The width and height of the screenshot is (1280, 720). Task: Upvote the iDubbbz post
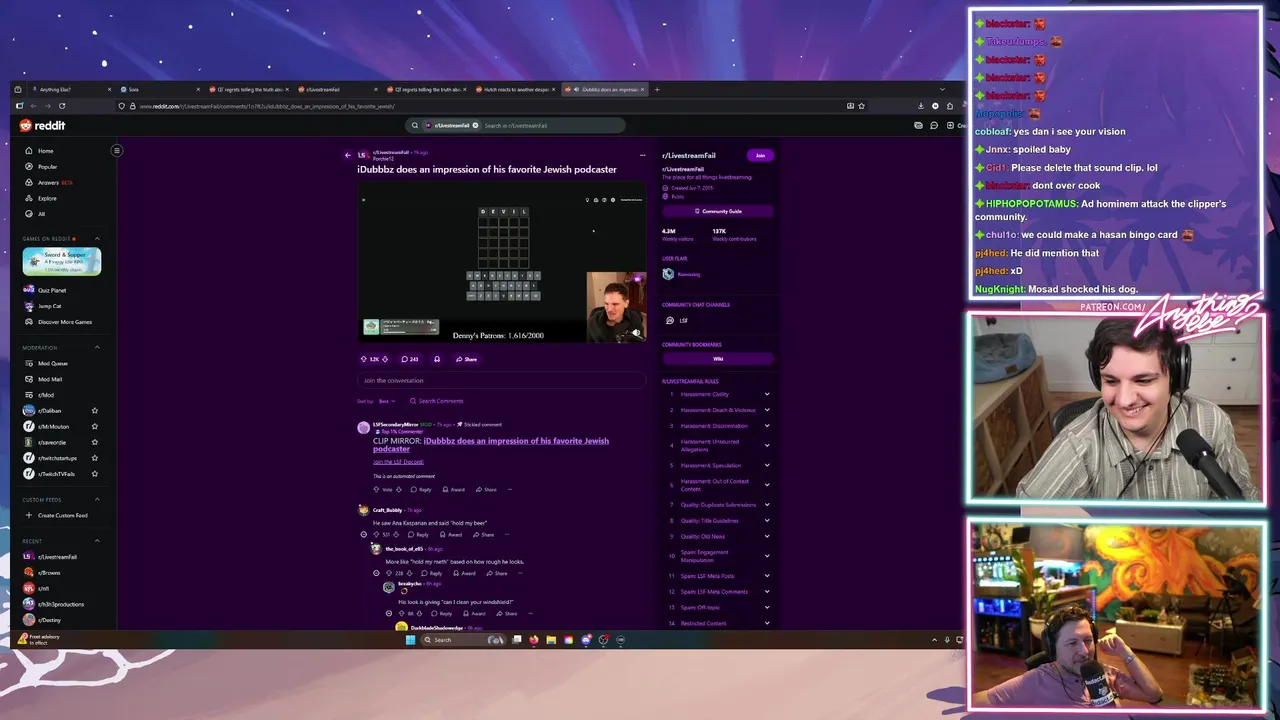(x=364, y=359)
